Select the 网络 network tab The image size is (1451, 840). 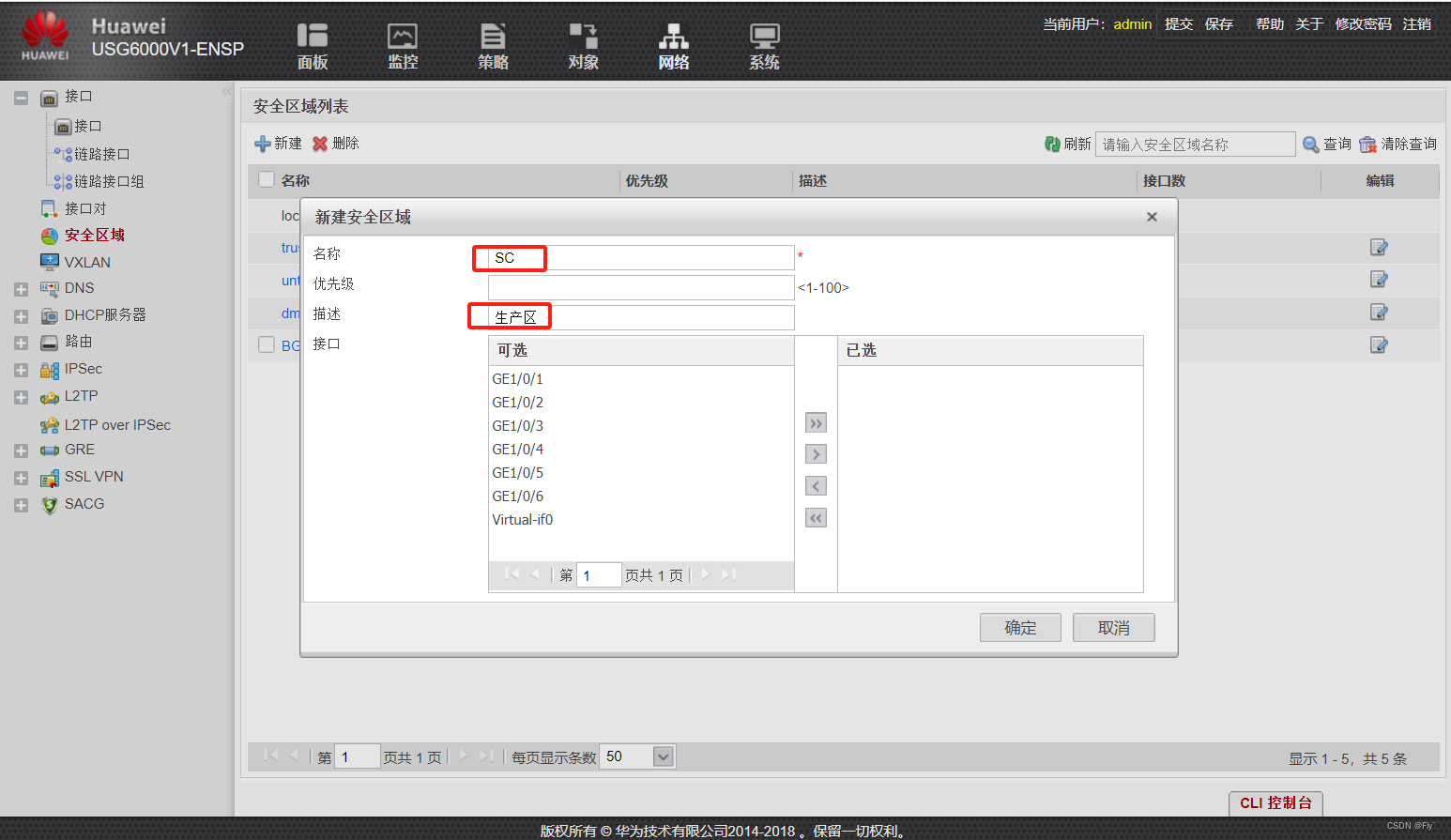(x=673, y=46)
